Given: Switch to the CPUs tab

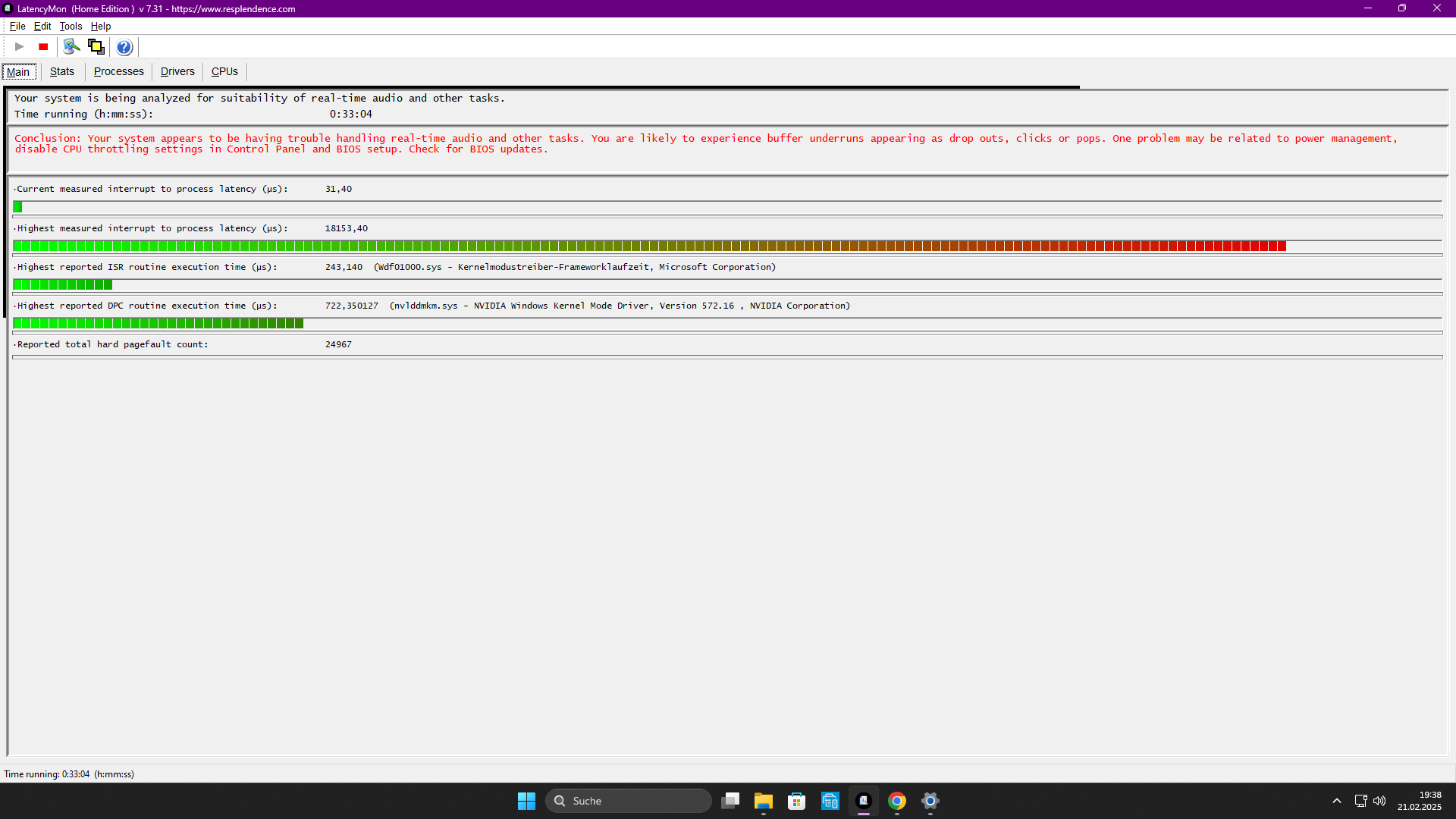Looking at the screenshot, I should coord(224,71).
